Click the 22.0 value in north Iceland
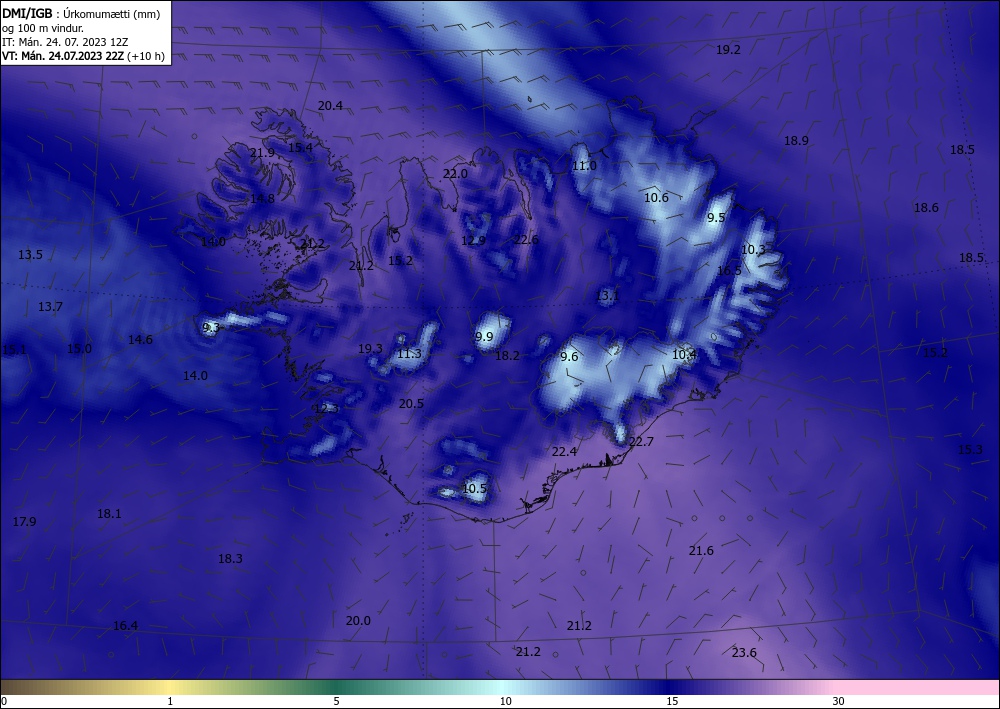 pos(455,174)
